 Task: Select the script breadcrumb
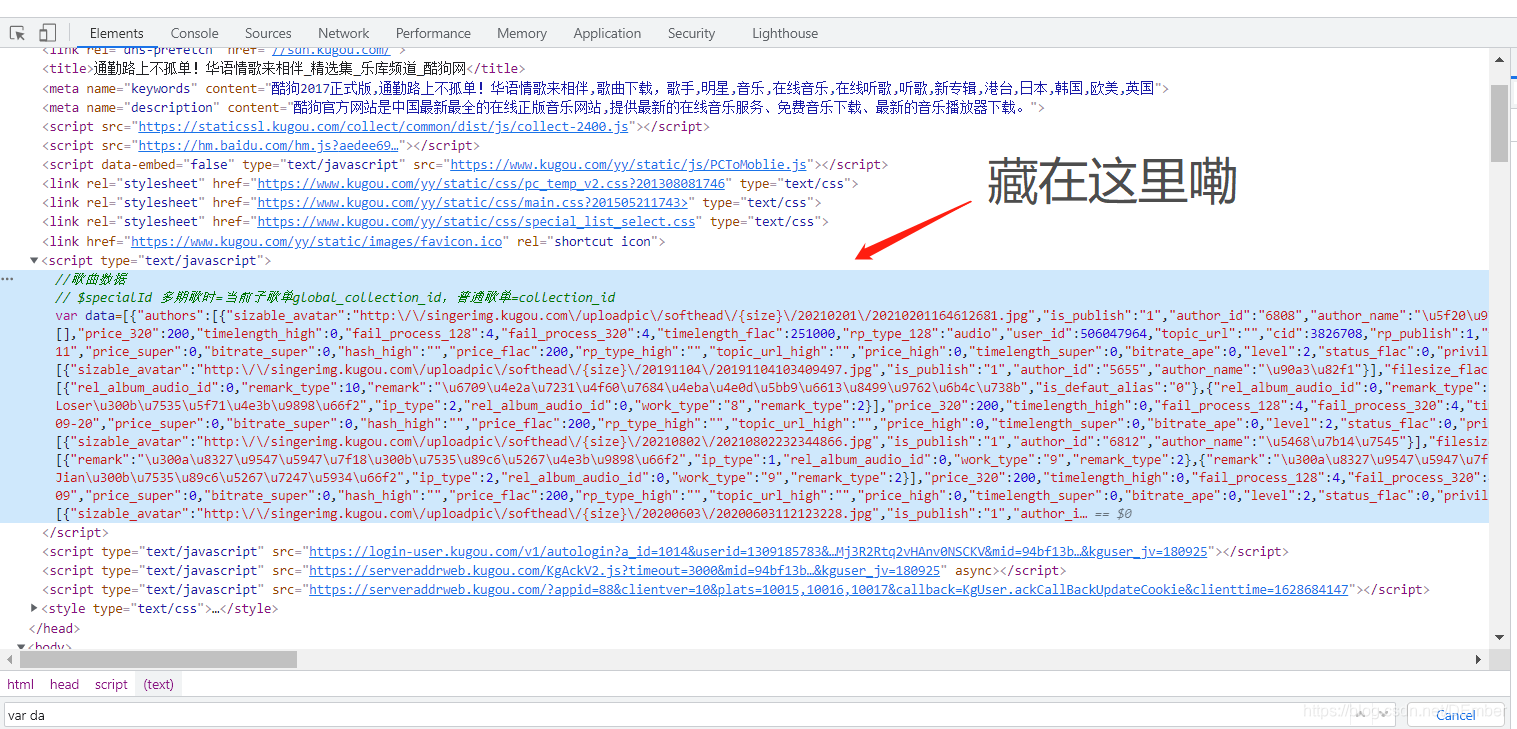click(111, 685)
